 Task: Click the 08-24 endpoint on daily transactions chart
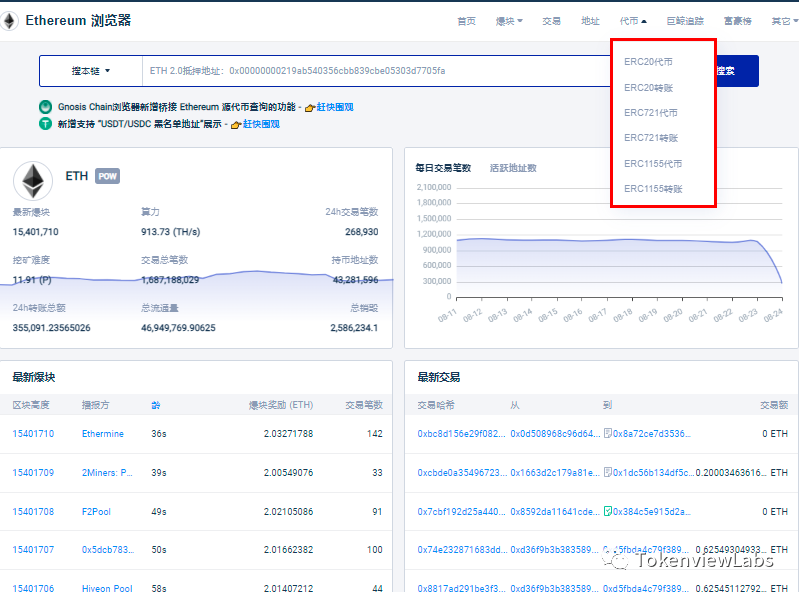tap(782, 282)
